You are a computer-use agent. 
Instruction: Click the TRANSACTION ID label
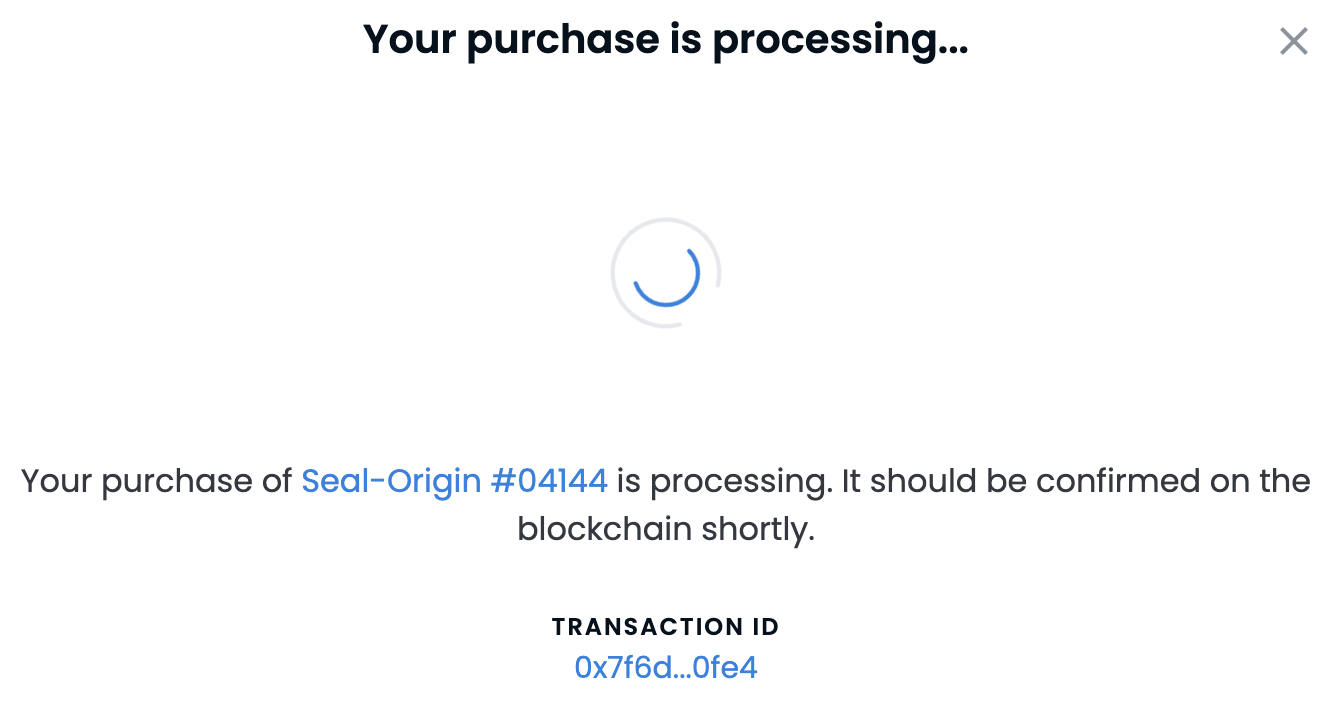[666, 627]
